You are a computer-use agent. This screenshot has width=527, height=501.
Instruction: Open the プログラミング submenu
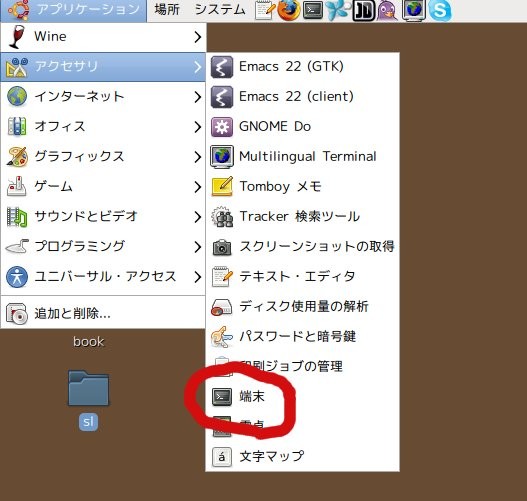(x=103, y=246)
